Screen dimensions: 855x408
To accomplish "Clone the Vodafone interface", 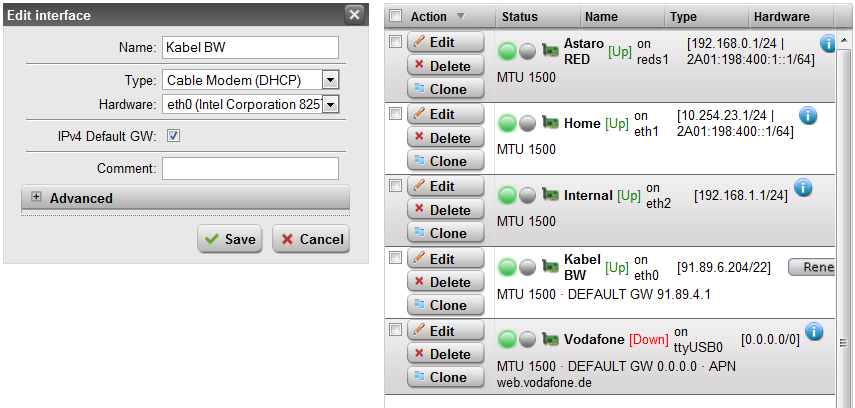I will coord(445,377).
